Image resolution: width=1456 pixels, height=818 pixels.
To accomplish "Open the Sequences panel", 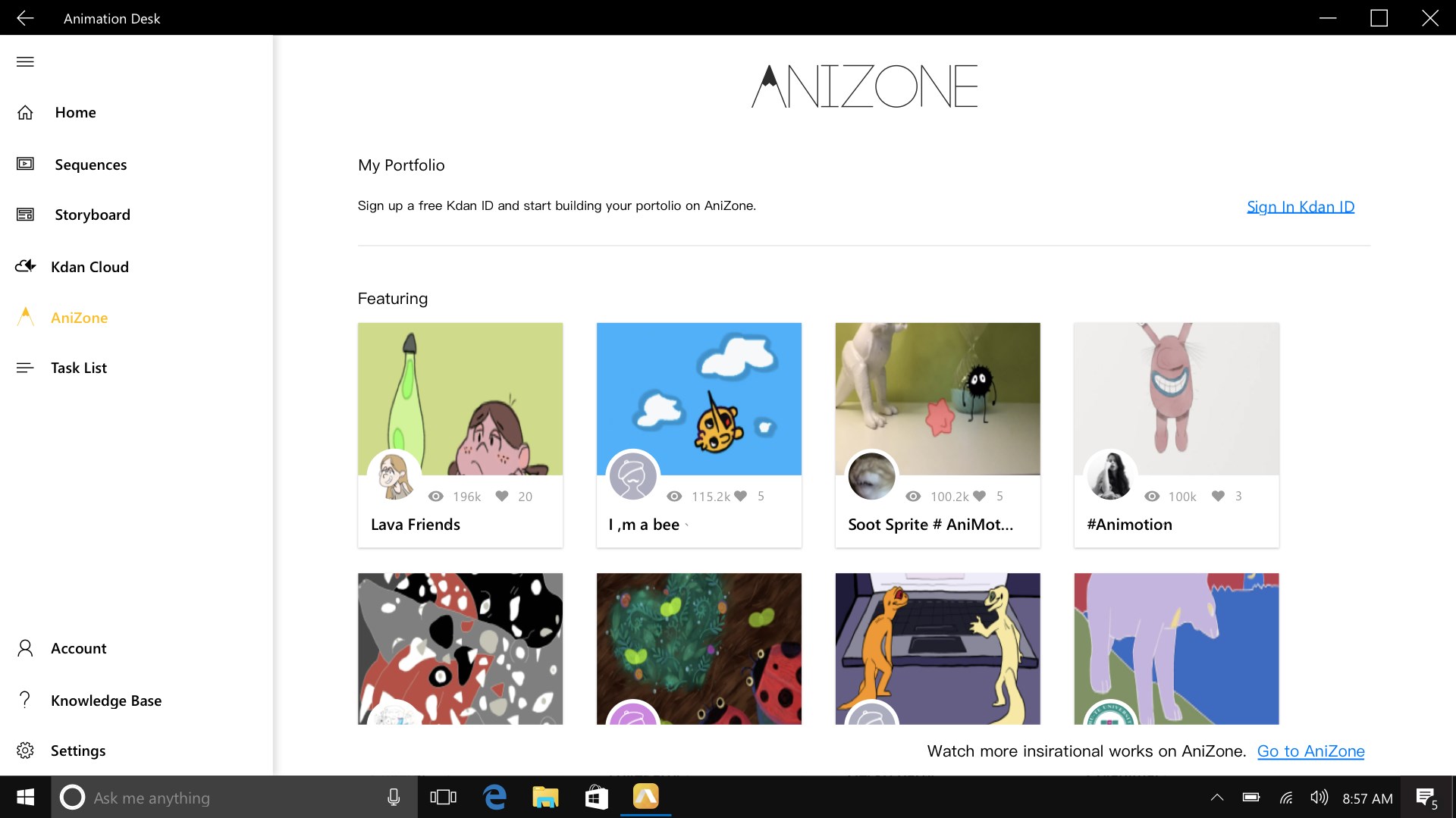I will pos(90,165).
